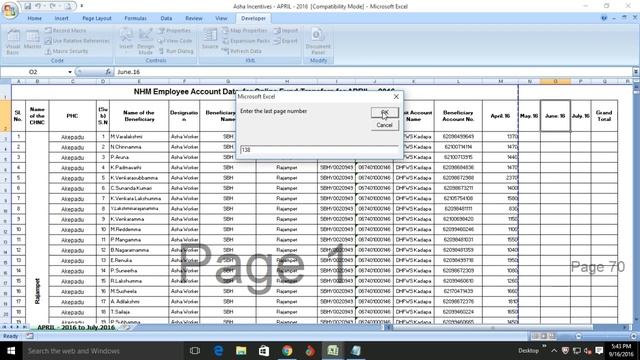The width and height of the screenshot is (640, 360).
Task: Go to first sheet with tab scroll arrow
Action: point(4,327)
